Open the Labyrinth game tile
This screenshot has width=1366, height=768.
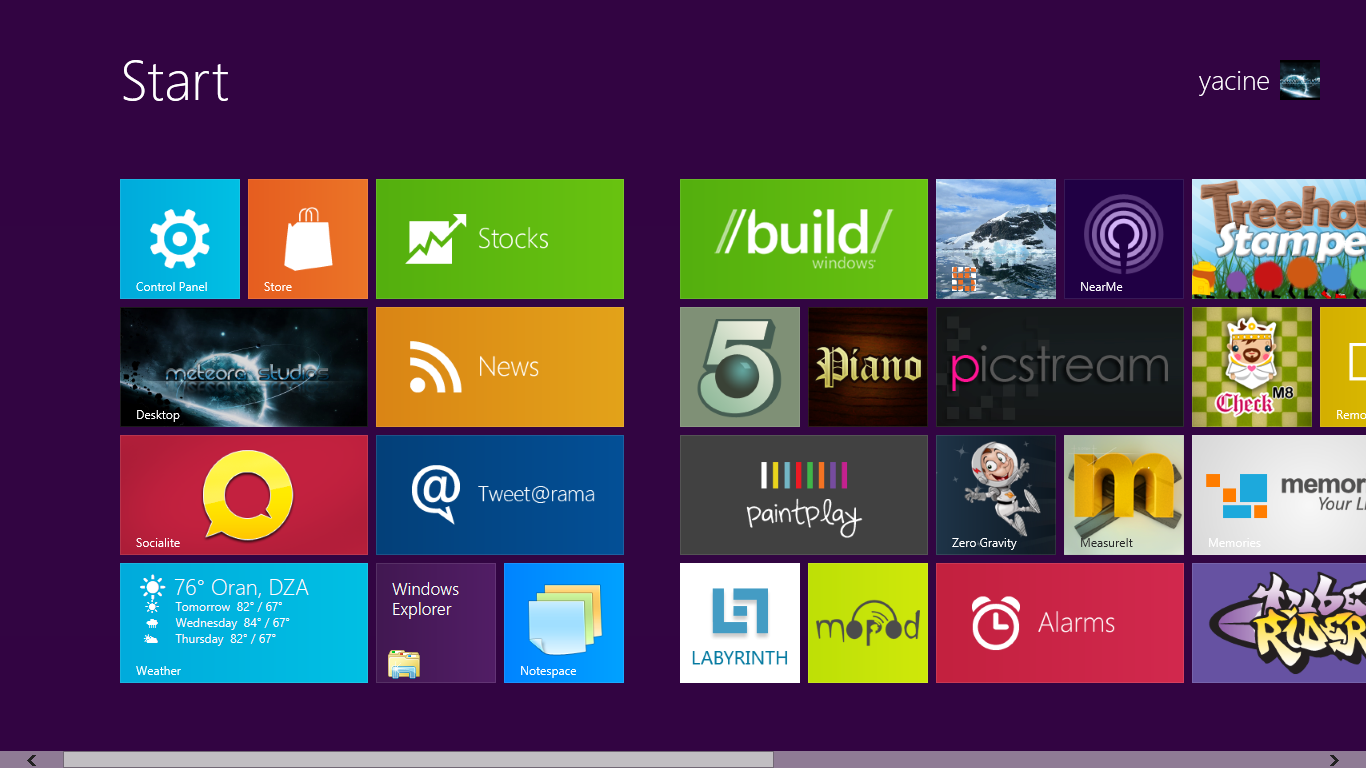(x=740, y=623)
